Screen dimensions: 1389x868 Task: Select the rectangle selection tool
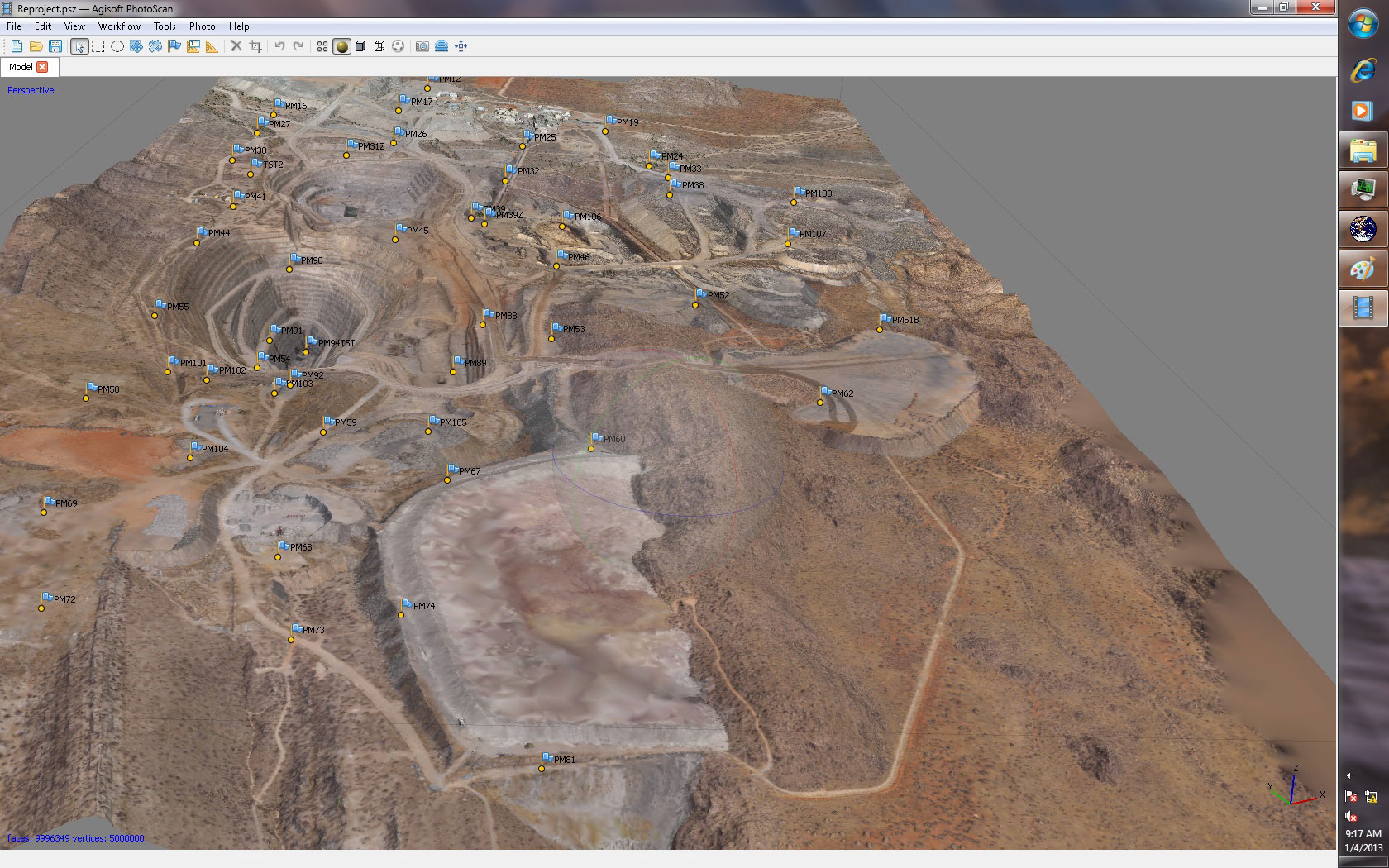98,46
